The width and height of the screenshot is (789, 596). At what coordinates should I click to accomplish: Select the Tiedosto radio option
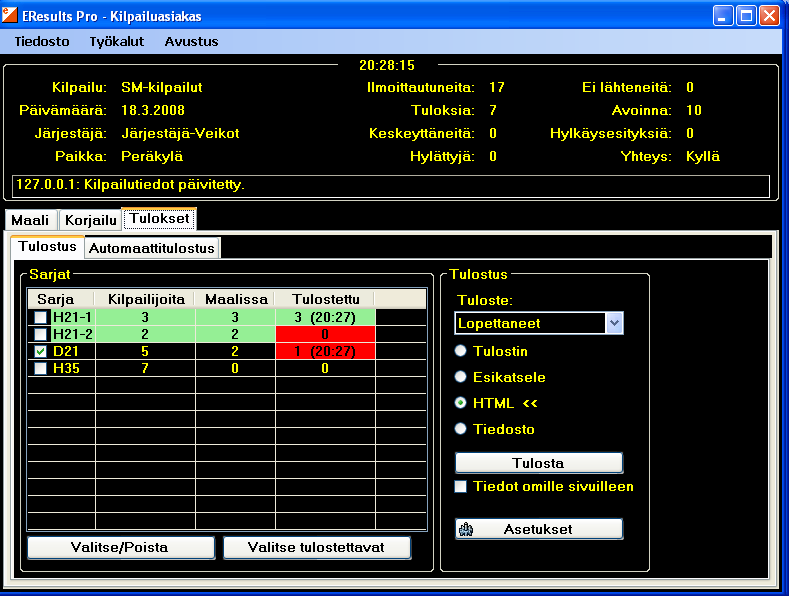460,429
